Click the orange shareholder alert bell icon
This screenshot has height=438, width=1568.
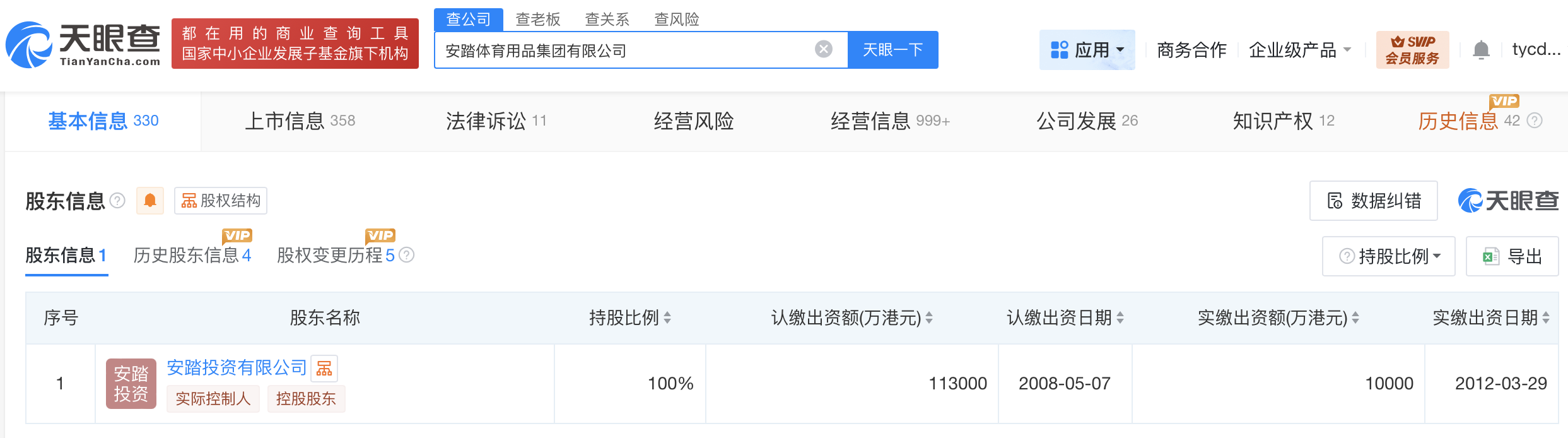150,201
